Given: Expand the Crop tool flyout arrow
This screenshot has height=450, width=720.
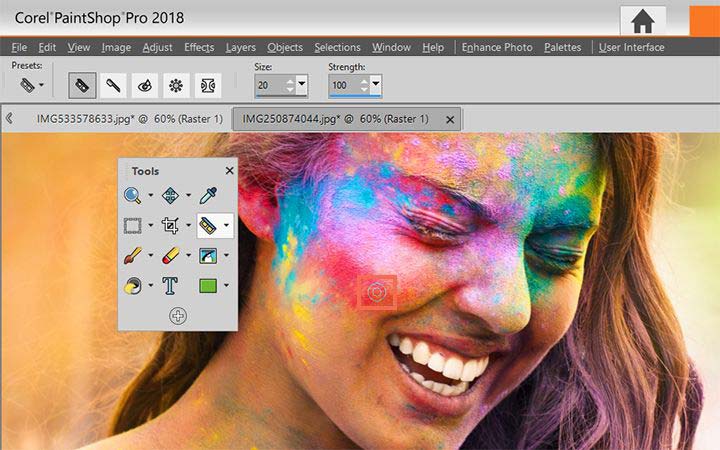Looking at the screenshot, I should coord(189,225).
